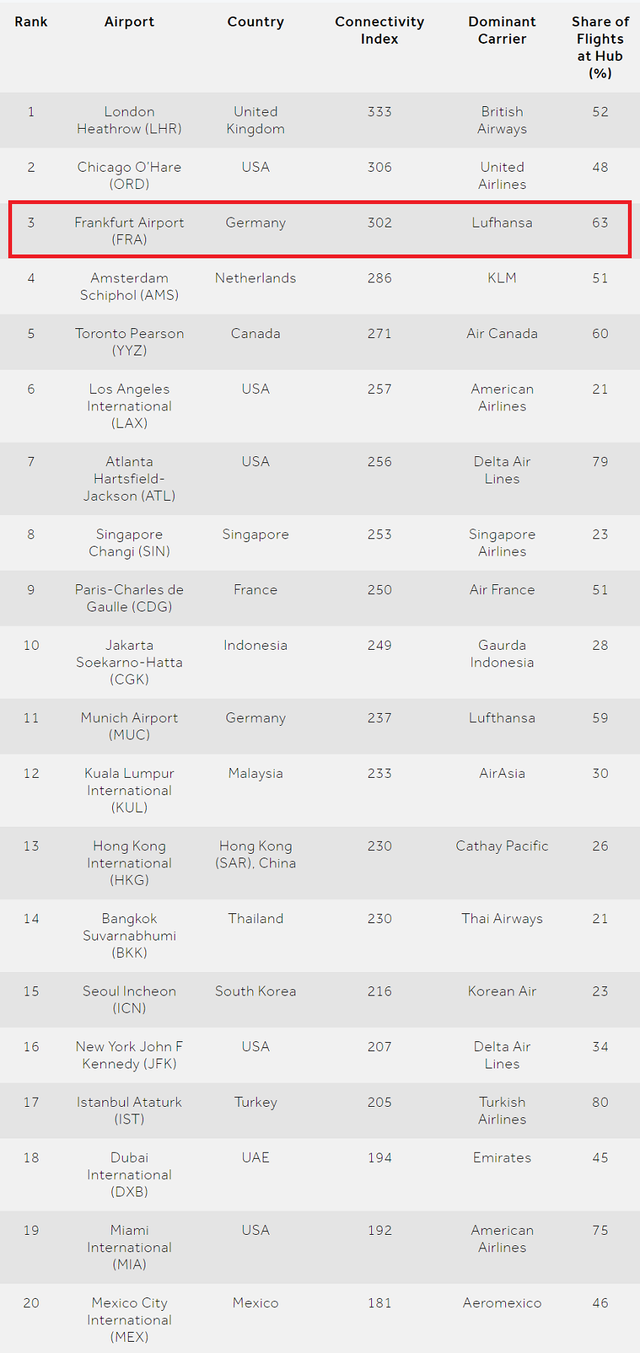This screenshot has width=640, height=1353.
Task: Click the Amsterdam Schiphol (AMS) cell
Action: coord(129,286)
